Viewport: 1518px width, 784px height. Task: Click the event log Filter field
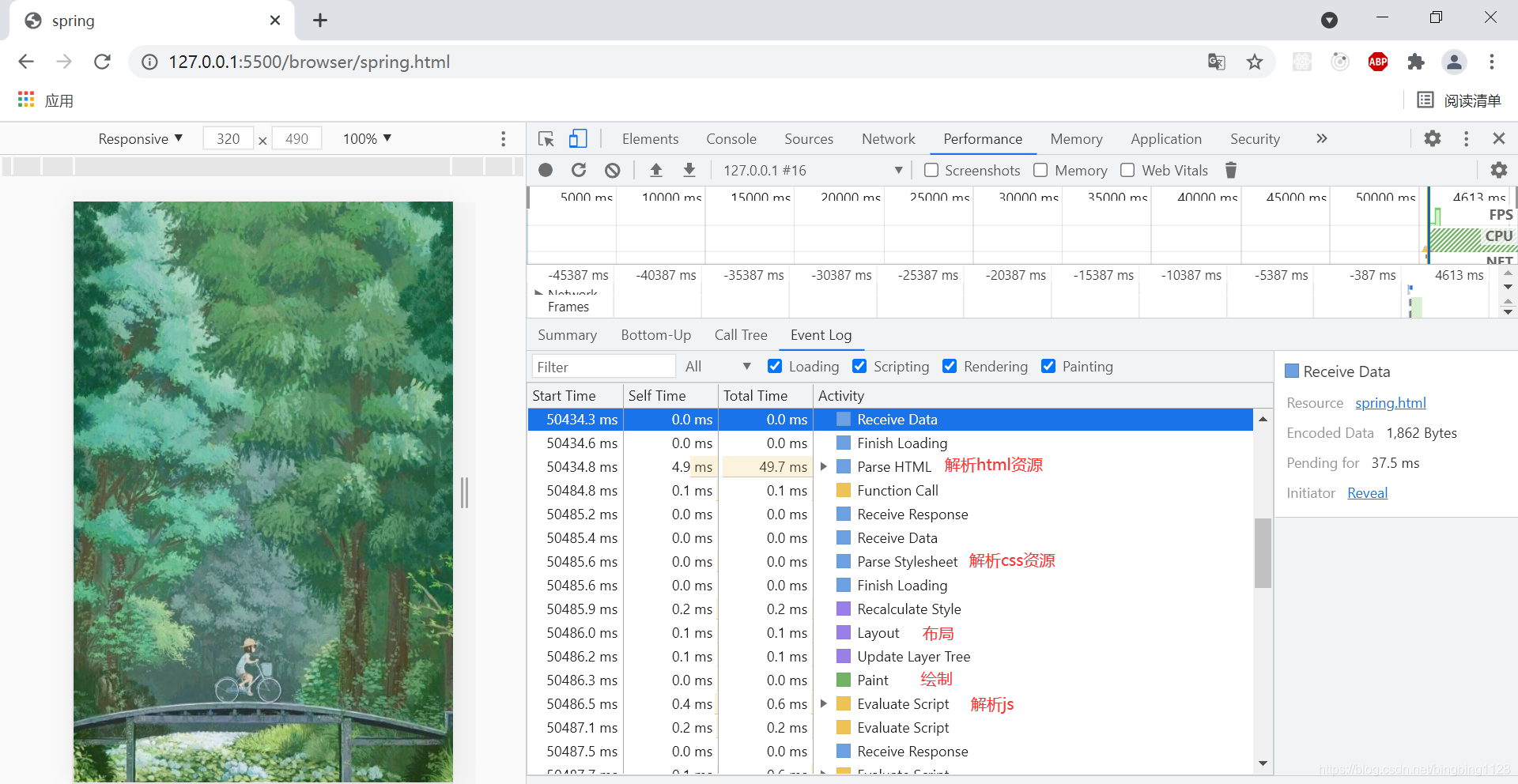coord(604,367)
